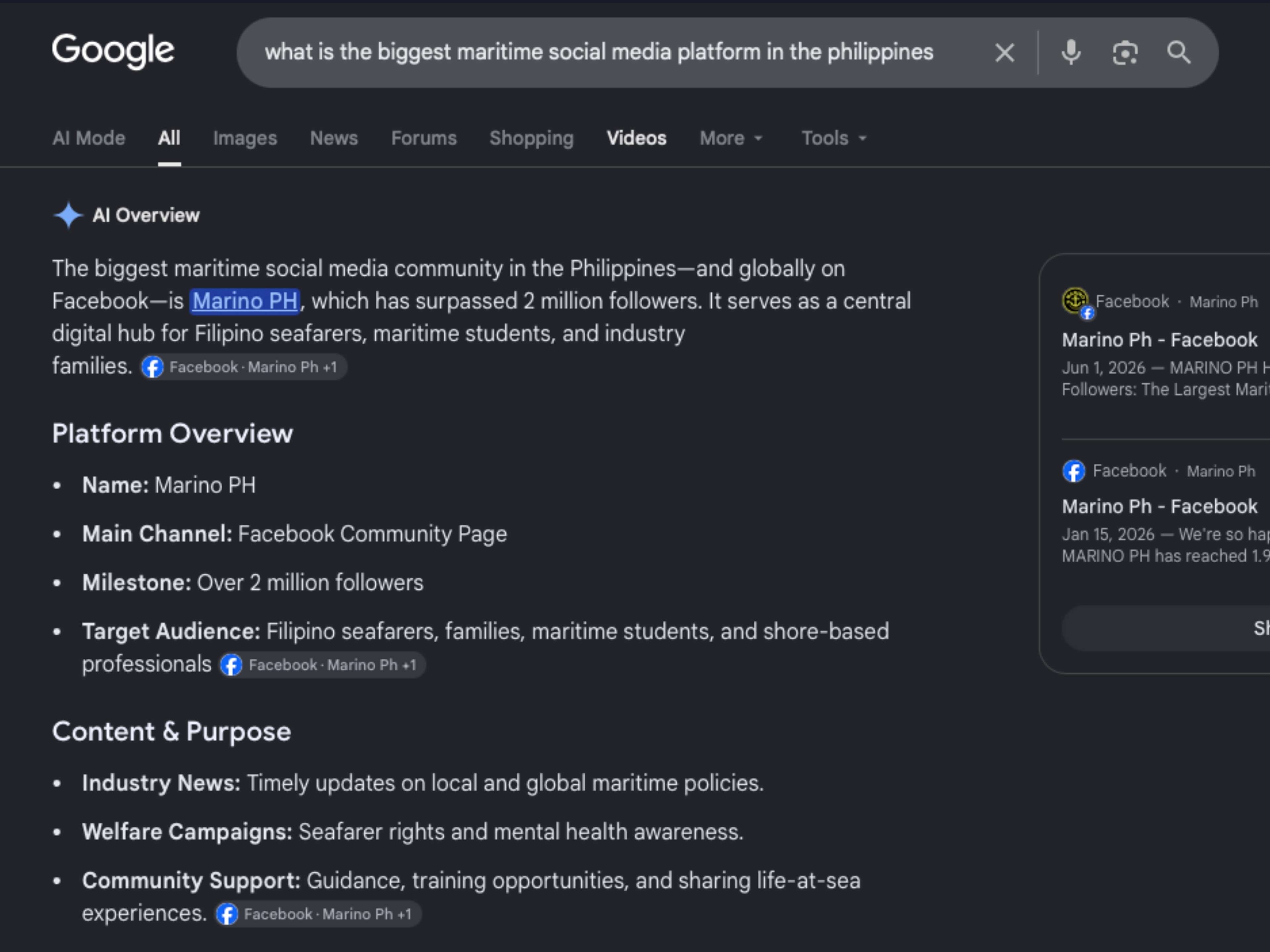Select the 'Content & Purpose' heading

(x=172, y=732)
